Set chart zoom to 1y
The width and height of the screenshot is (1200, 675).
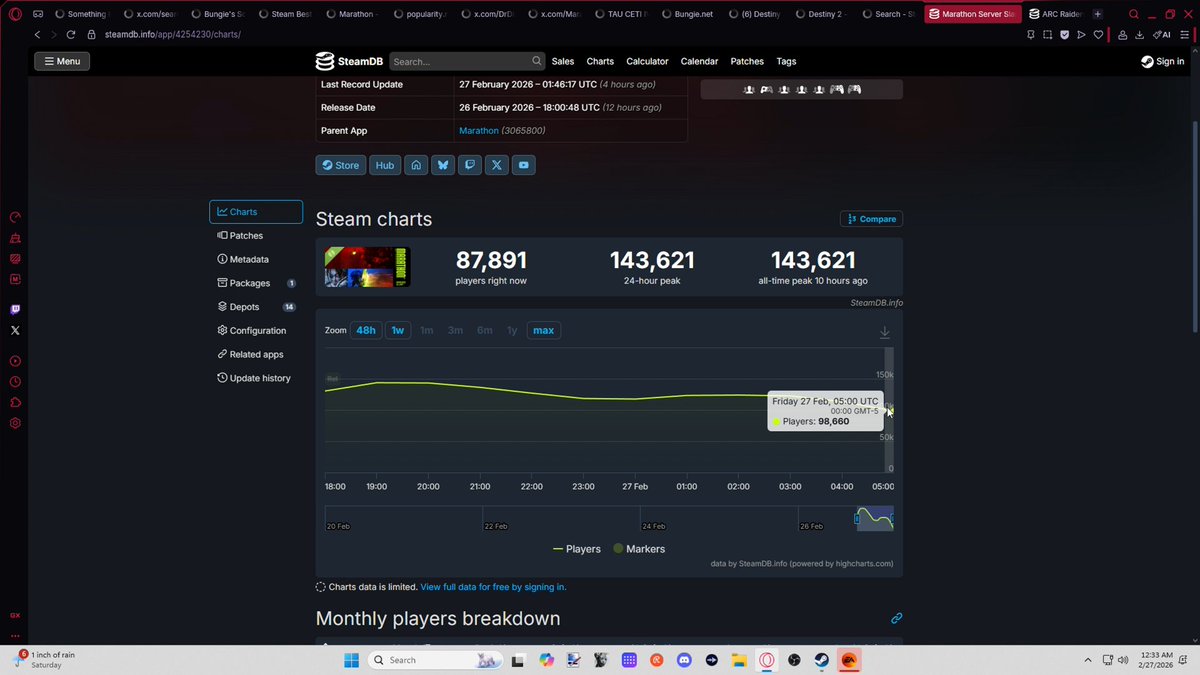(512, 330)
